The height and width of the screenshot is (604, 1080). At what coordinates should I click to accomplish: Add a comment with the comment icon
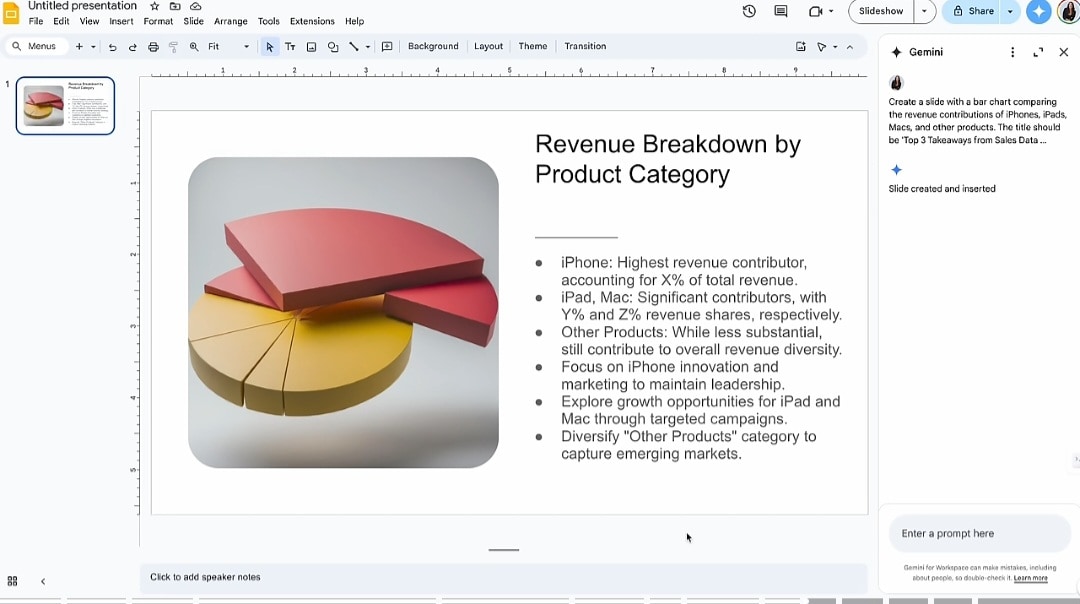point(387,47)
